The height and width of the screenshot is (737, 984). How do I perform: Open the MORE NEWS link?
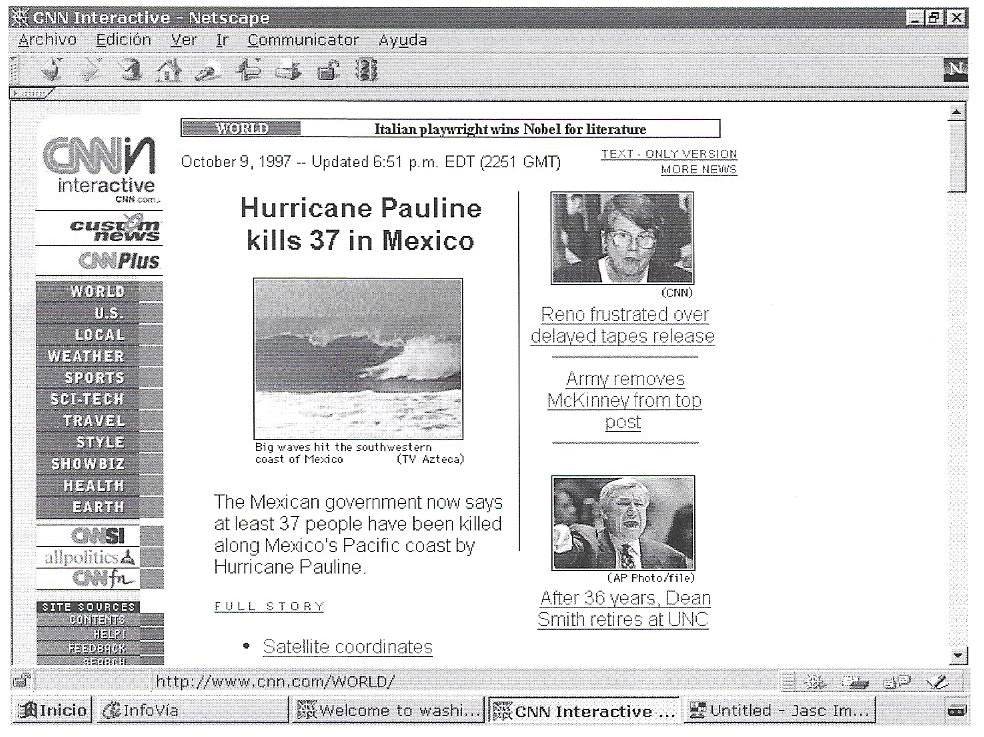tap(698, 169)
